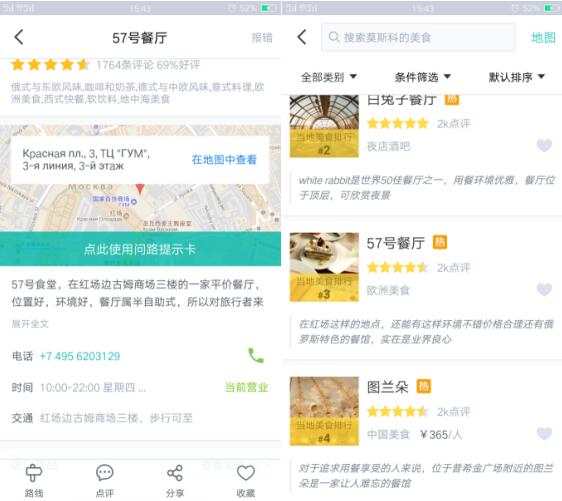Favorite 白兔子餐厅 with heart toggle
This screenshot has height=501, width=562.
tap(544, 145)
